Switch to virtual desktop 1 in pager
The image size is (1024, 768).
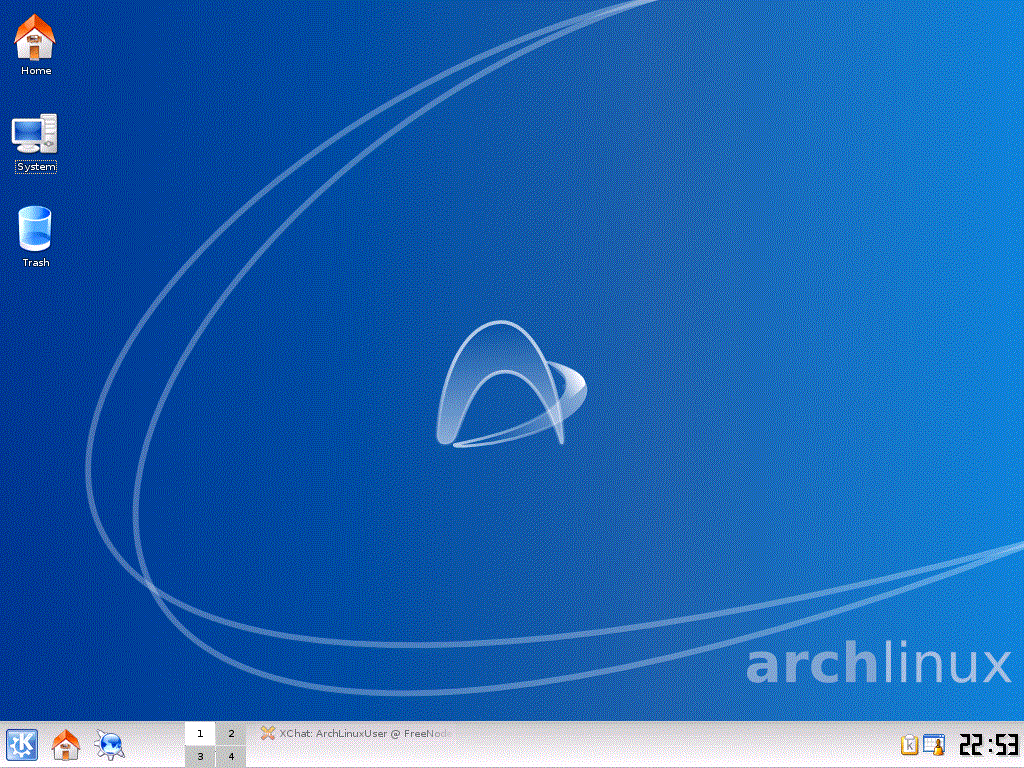[x=200, y=734]
